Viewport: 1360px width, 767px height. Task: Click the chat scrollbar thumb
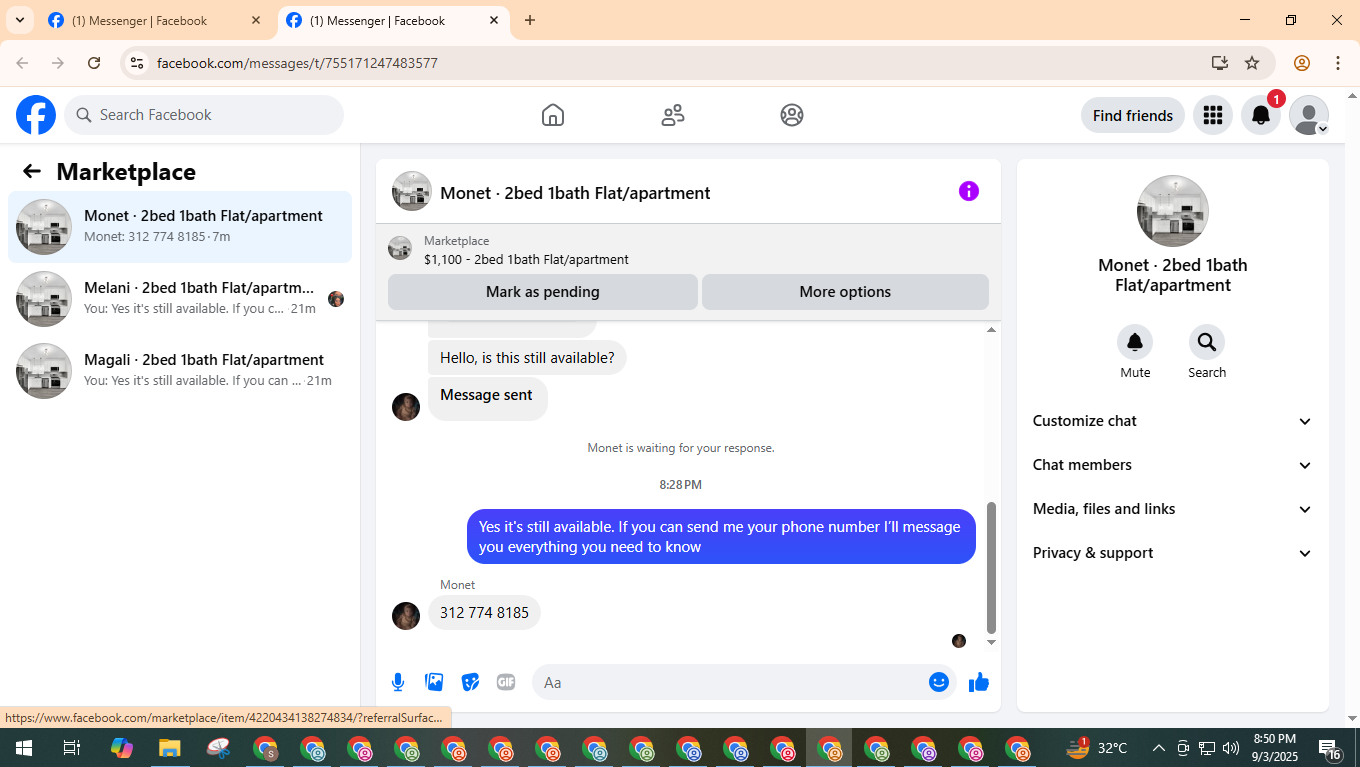(x=992, y=567)
